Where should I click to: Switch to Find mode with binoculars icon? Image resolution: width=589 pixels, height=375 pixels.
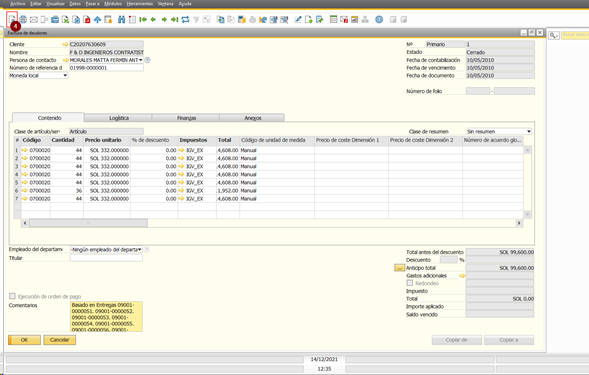[x=121, y=19]
